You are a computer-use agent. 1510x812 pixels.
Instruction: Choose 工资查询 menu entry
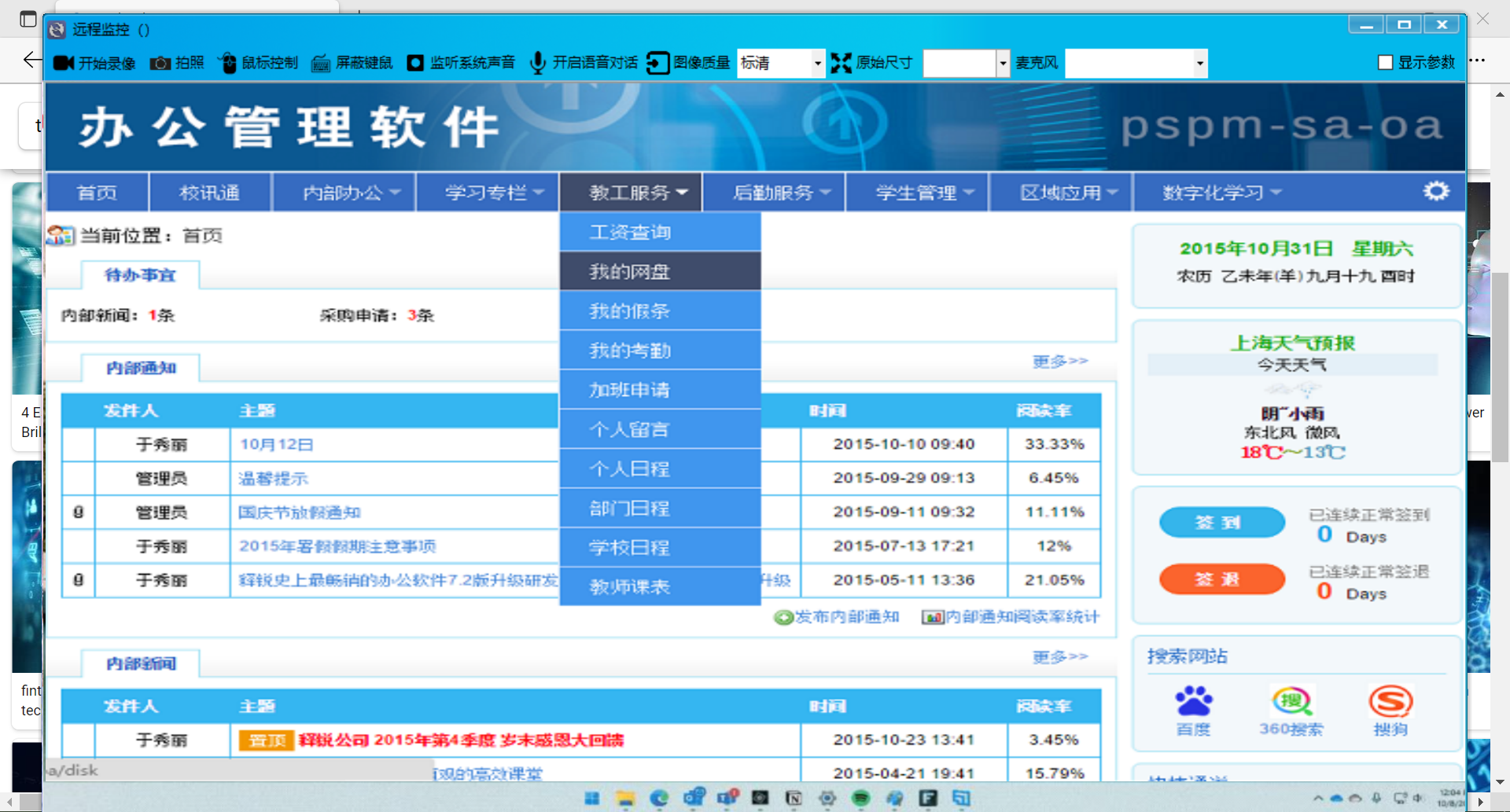coord(629,233)
